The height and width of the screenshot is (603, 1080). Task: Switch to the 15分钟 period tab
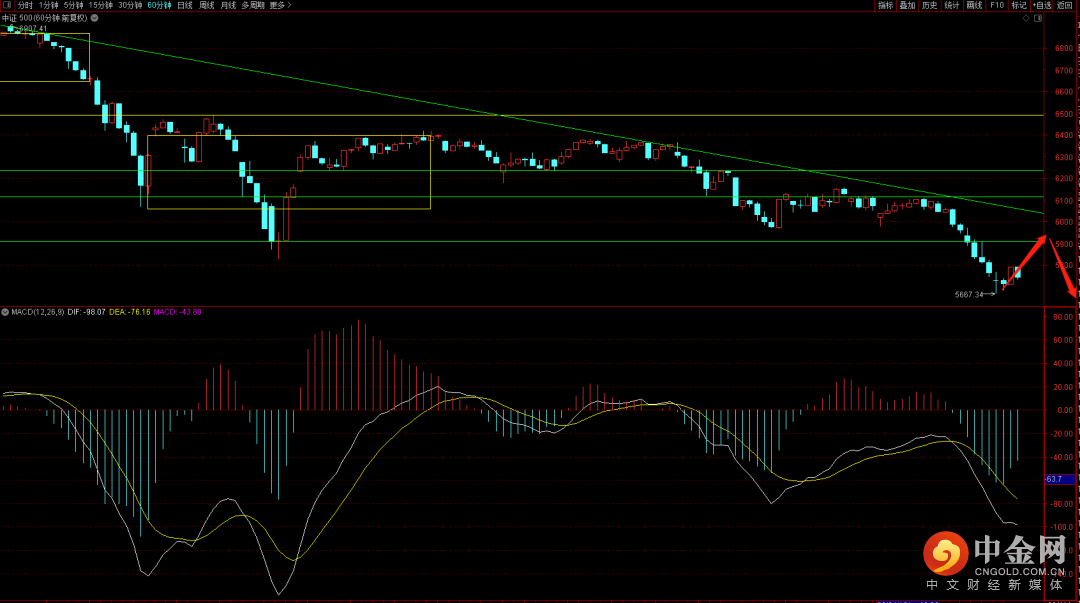(x=101, y=5)
